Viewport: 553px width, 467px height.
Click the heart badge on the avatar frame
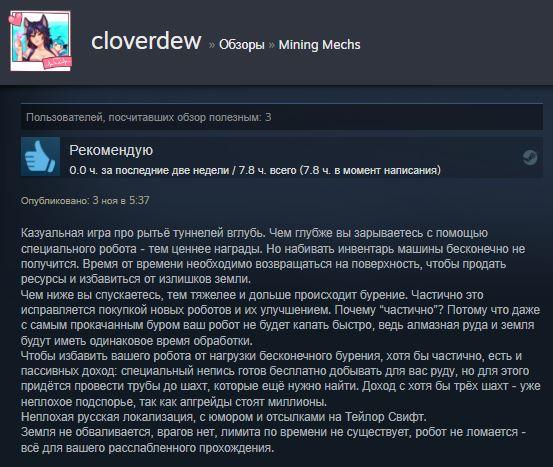pos(16,18)
